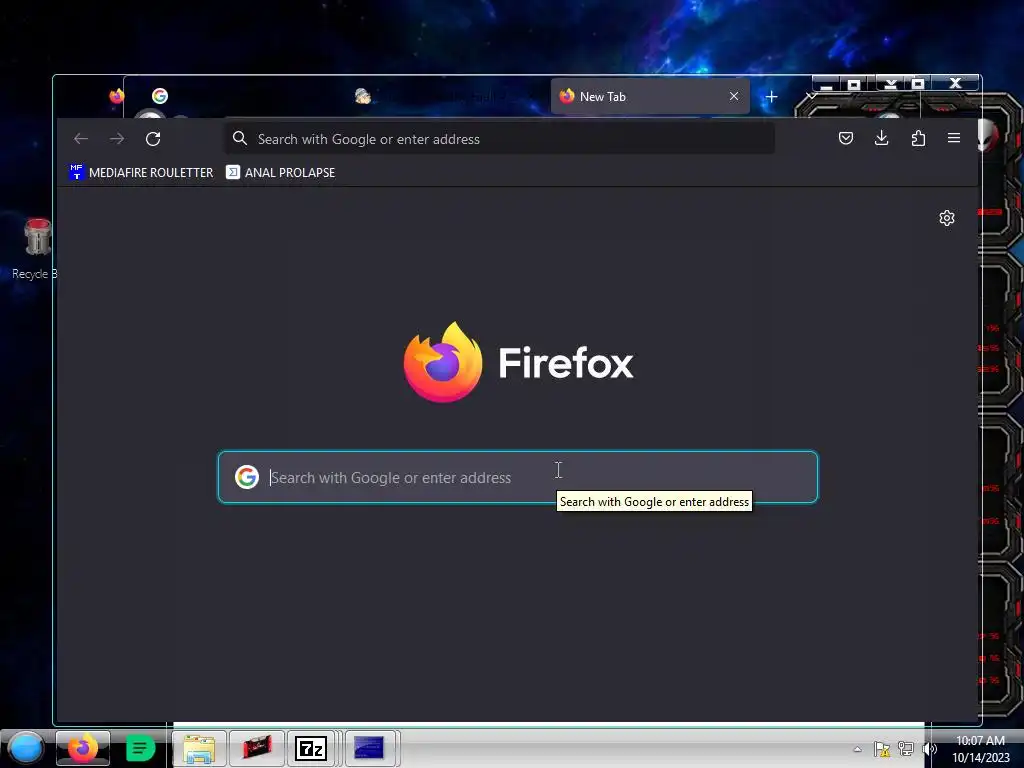Image resolution: width=1024 pixels, height=768 pixels.
Task: Open the Extensions menu
Action: [x=918, y=138]
